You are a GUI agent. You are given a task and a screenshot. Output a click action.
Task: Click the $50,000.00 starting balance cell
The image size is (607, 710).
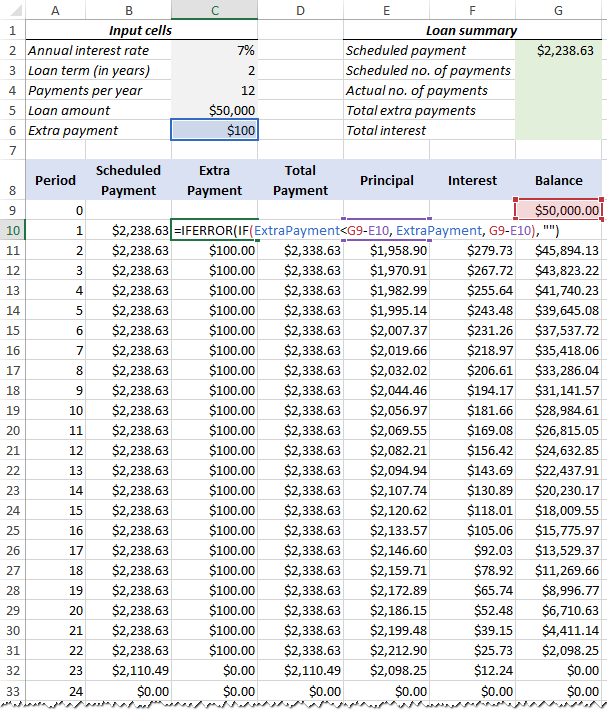559,210
